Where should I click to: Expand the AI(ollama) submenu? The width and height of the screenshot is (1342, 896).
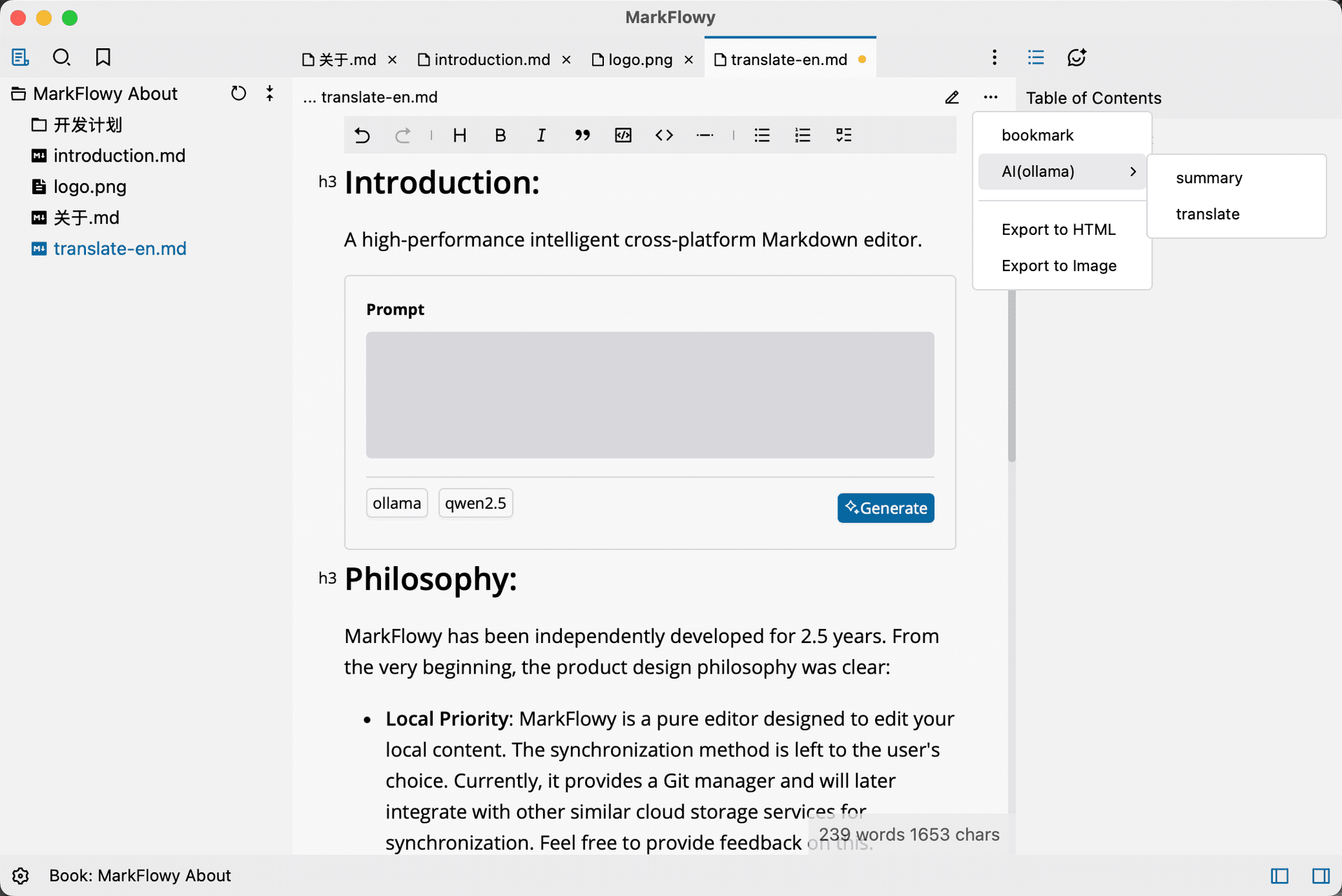[x=1062, y=171]
